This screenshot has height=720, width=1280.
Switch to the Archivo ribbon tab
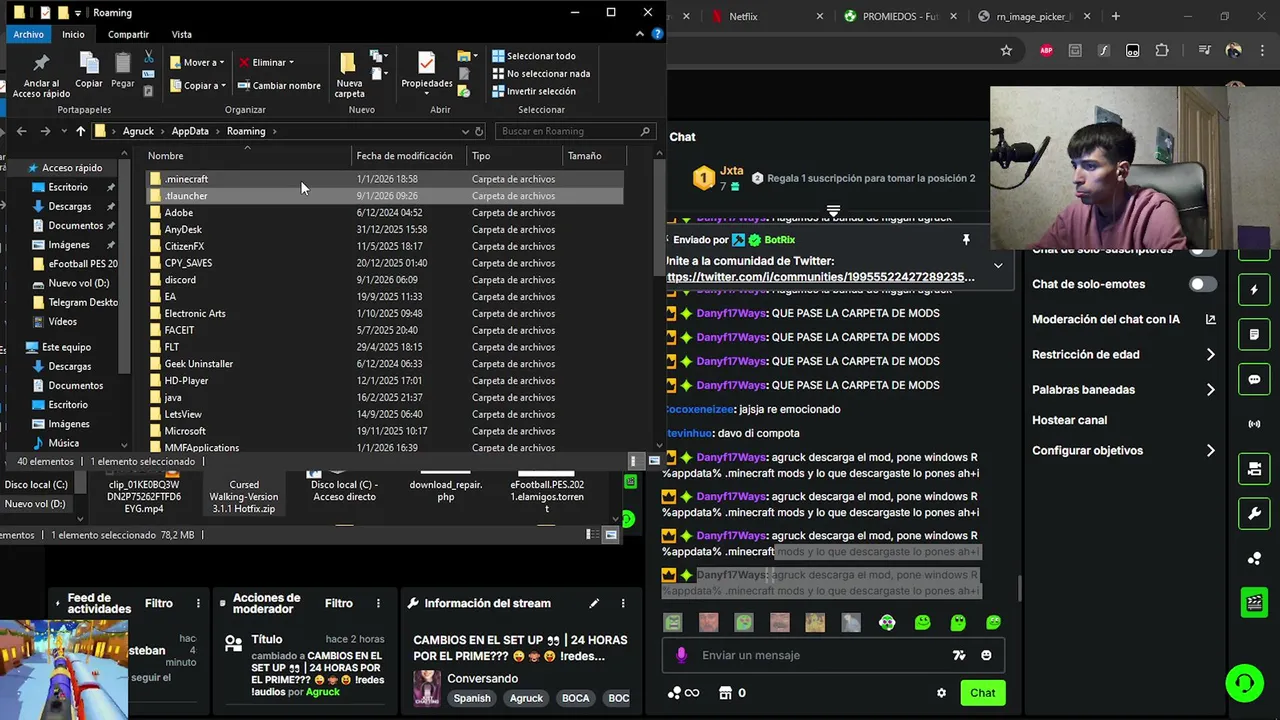[x=29, y=34]
